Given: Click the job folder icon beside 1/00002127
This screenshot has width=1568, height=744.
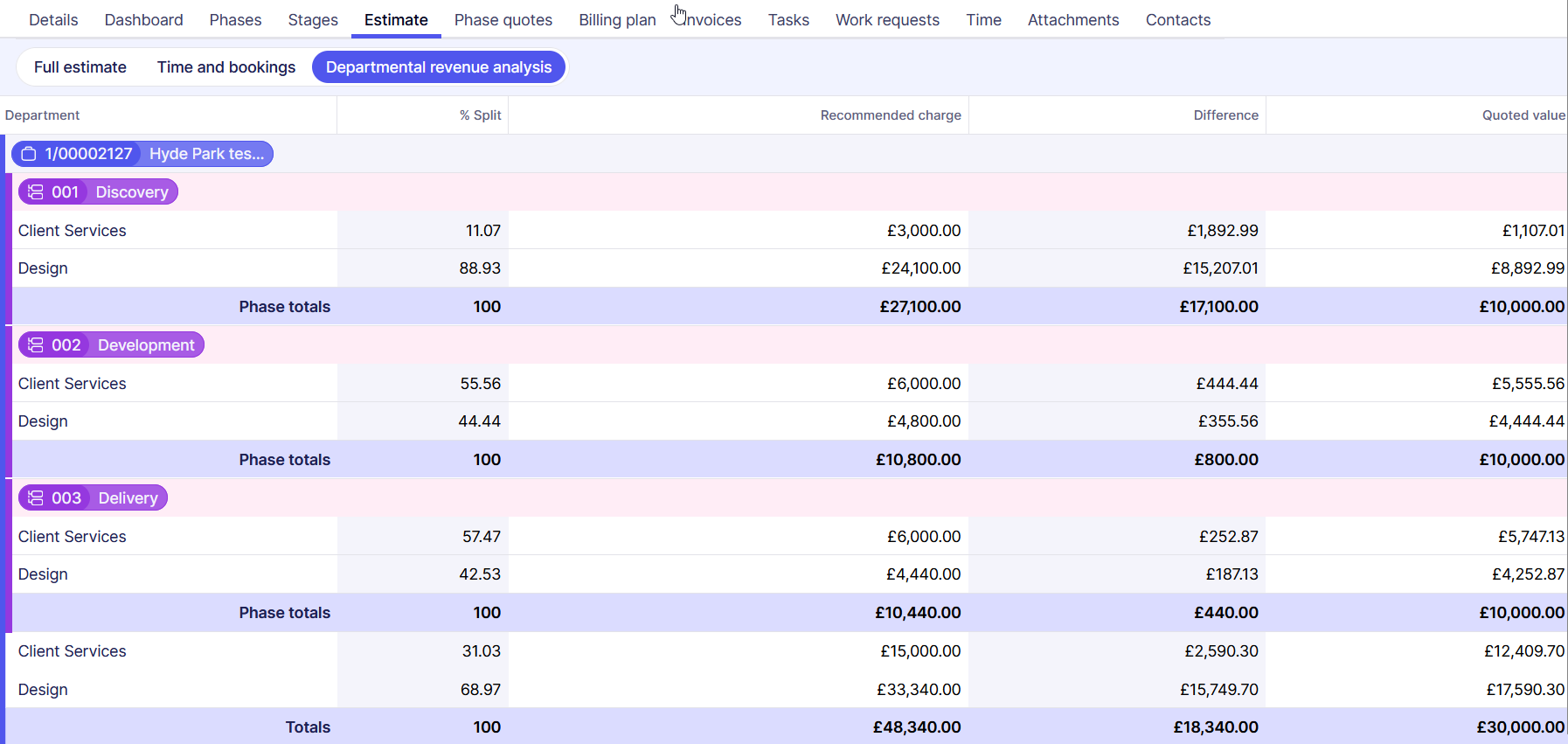Looking at the screenshot, I should click(29, 154).
